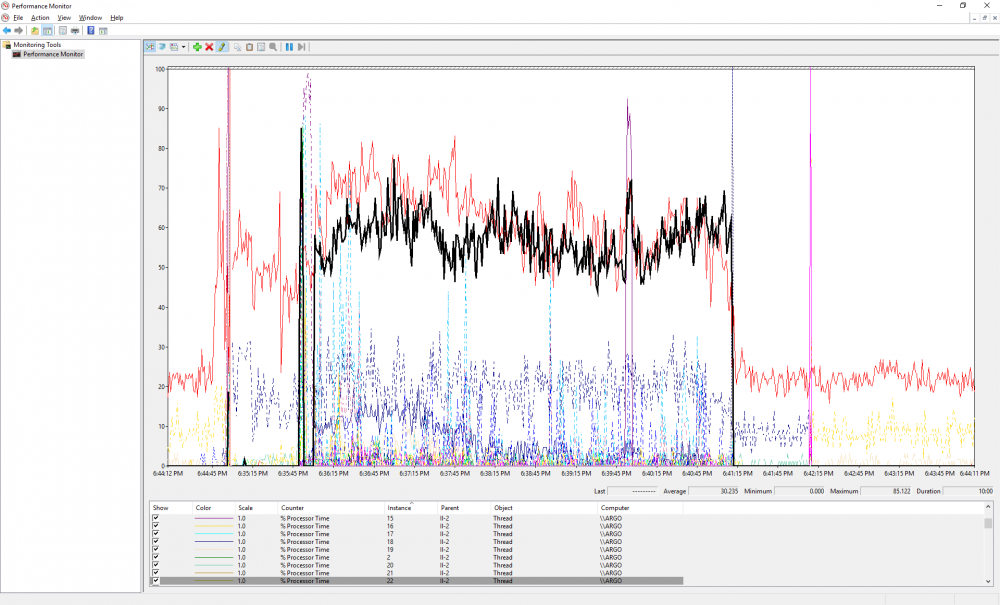Open the Change graph type dropdown arrow
The height and width of the screenshot is (605, 1000).
click(183, 47)
